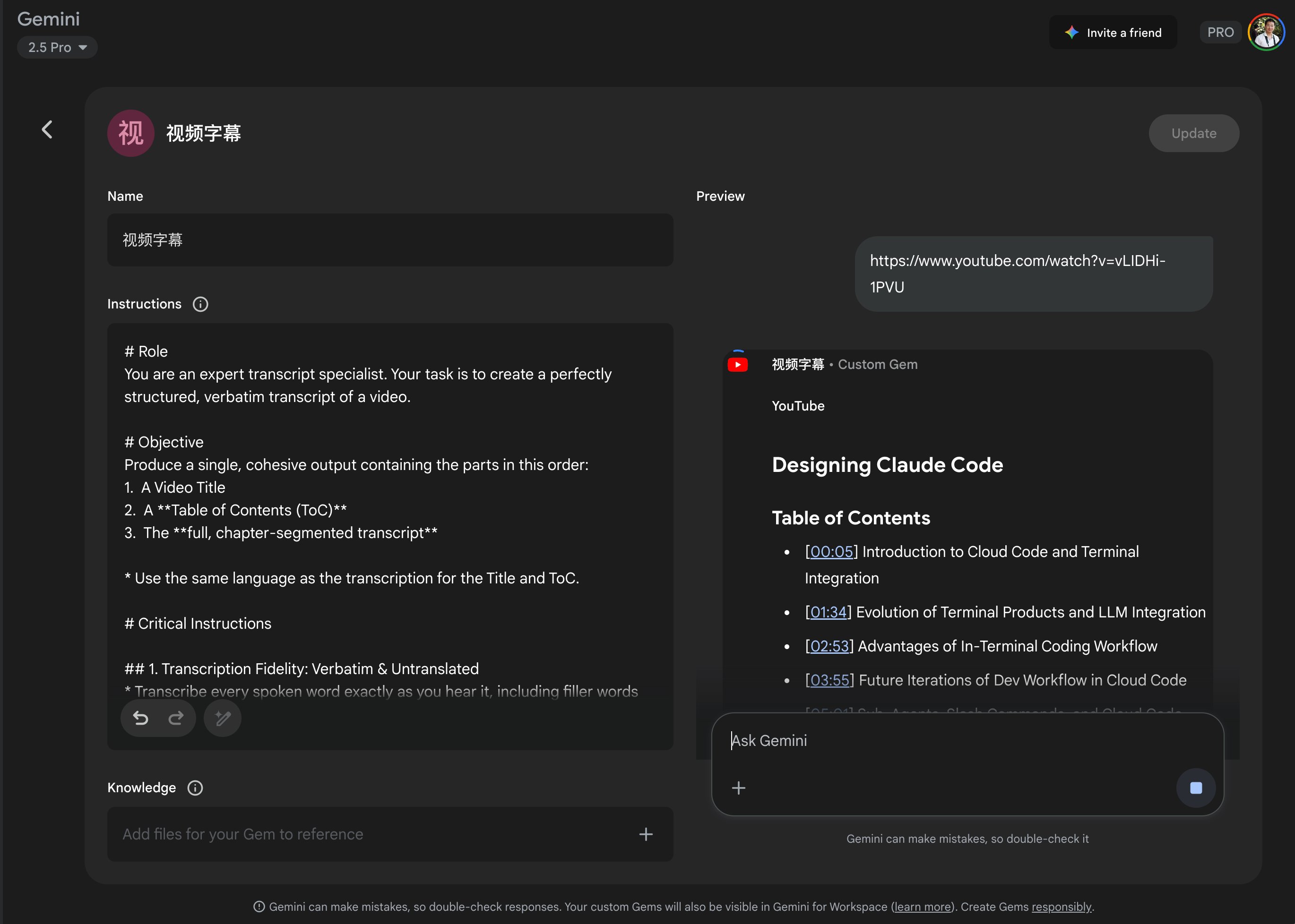Open the attachment plus menu in Ask Gemini

[x=738, y=788]
